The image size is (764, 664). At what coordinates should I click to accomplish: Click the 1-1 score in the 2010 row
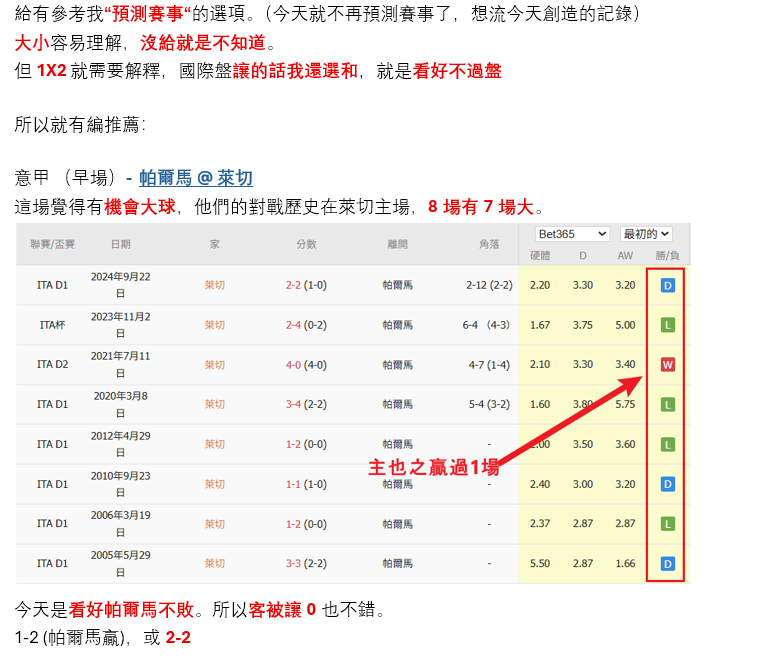pos(292,484)
